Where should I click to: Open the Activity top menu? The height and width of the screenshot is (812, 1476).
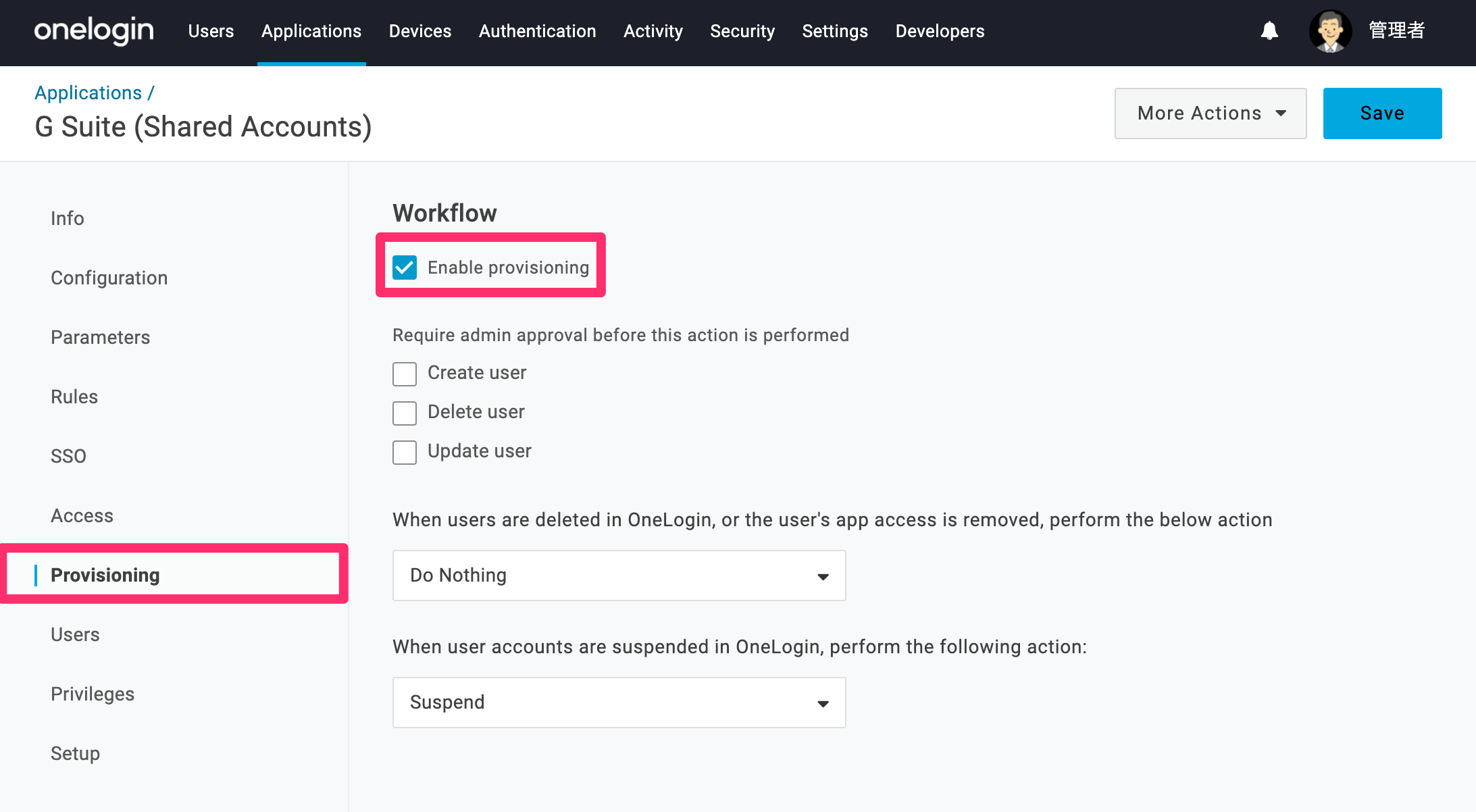(x=653, y=31)
